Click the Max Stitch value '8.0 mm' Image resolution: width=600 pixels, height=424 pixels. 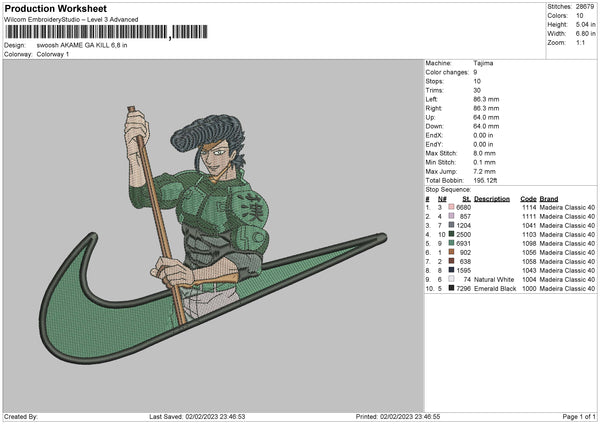coord(484,153)
